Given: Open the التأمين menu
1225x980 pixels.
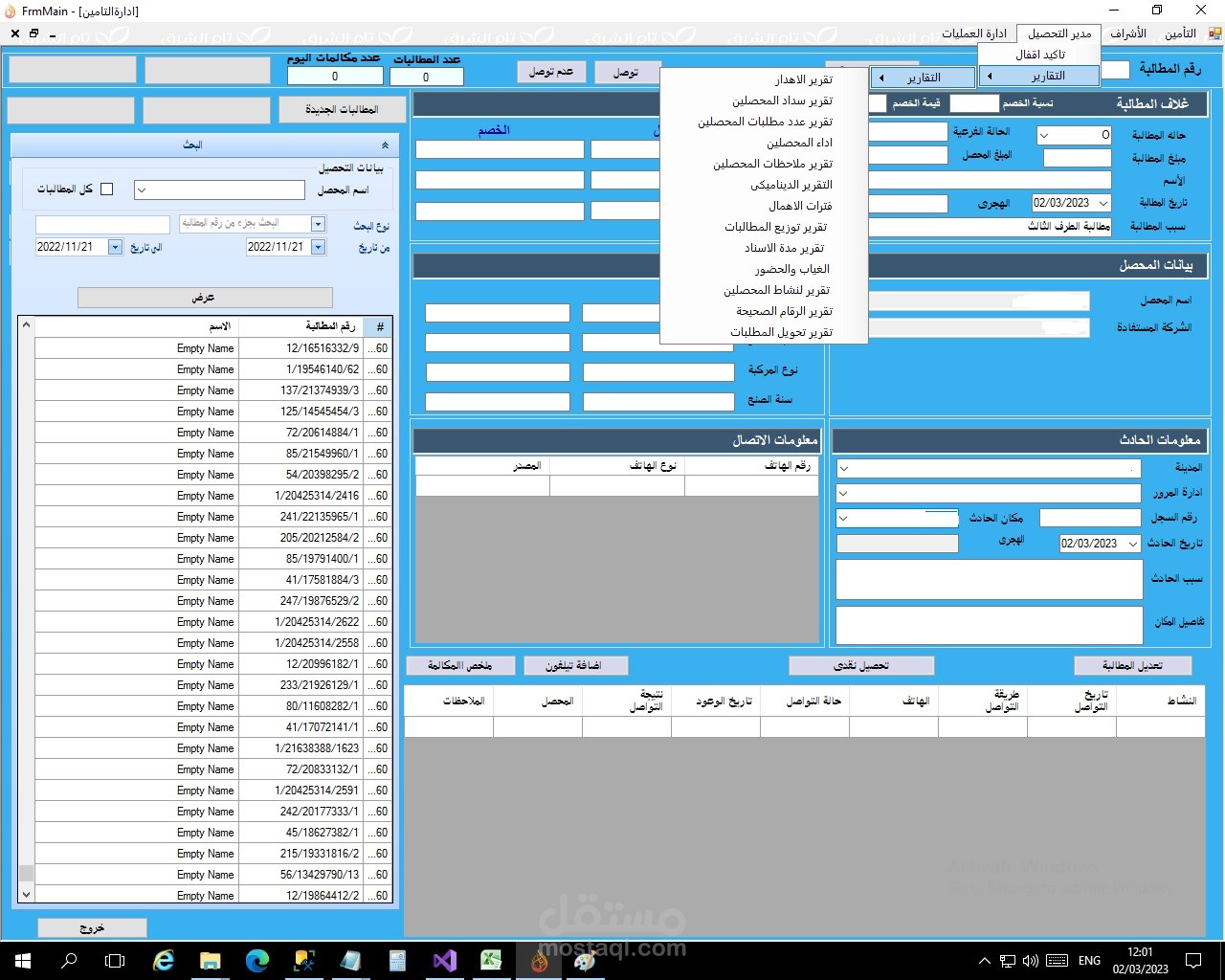Looking at the screenshot, I should pos(1180,33).
